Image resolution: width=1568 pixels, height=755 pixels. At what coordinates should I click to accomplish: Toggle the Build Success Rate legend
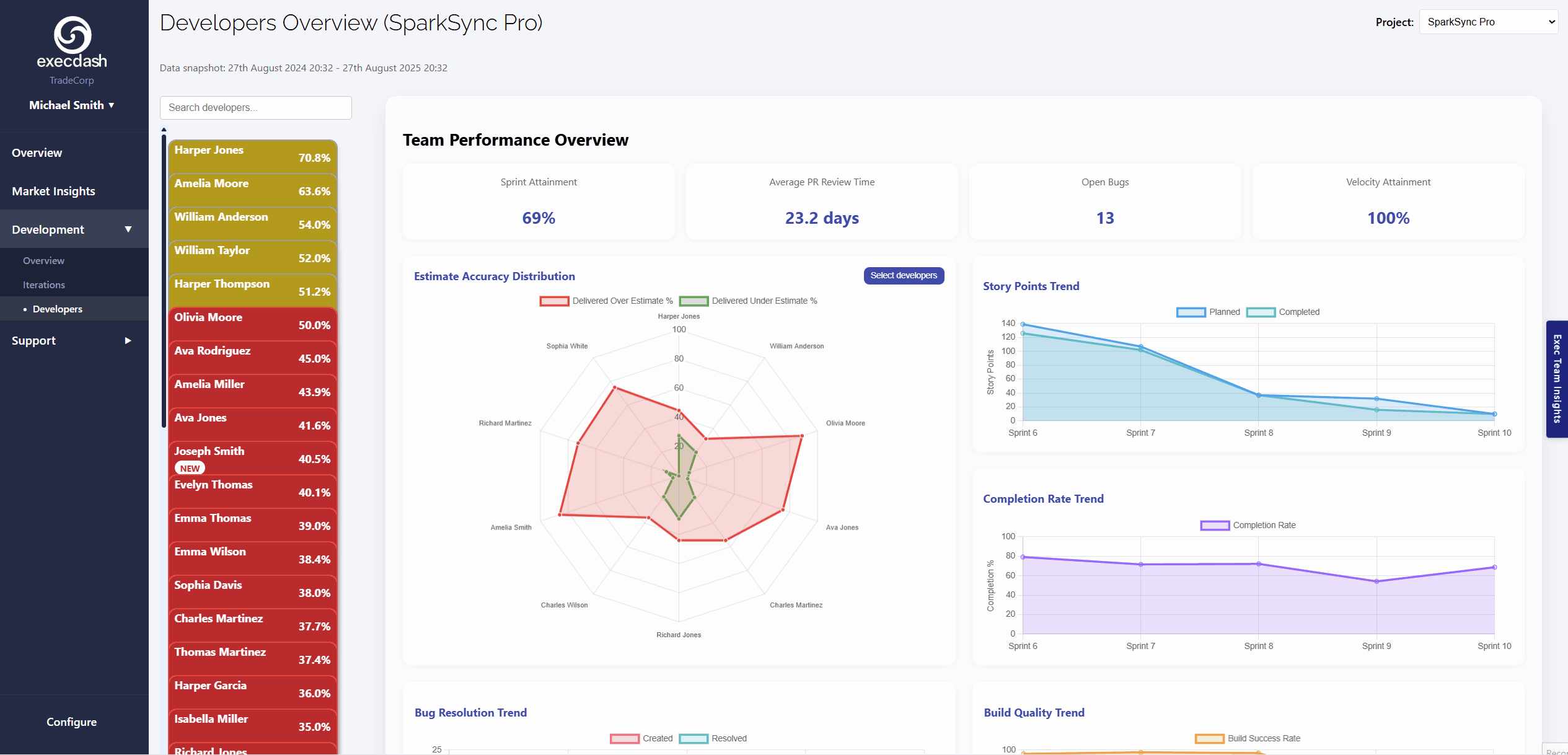pos(1248,738)
